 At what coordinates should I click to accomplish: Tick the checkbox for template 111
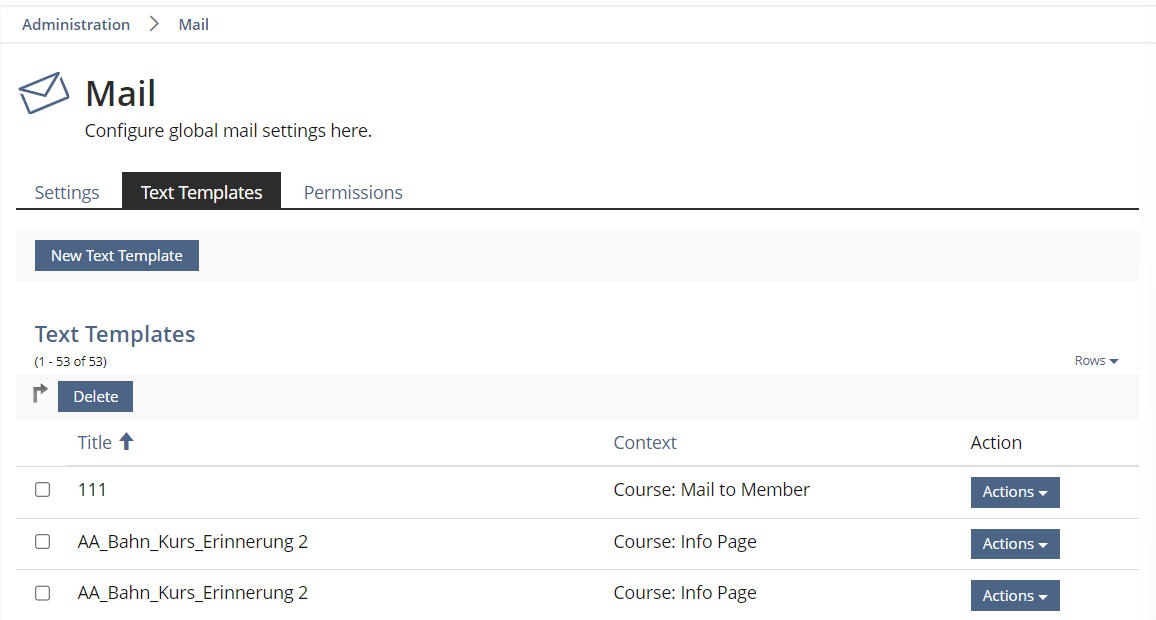pos(43,490)
